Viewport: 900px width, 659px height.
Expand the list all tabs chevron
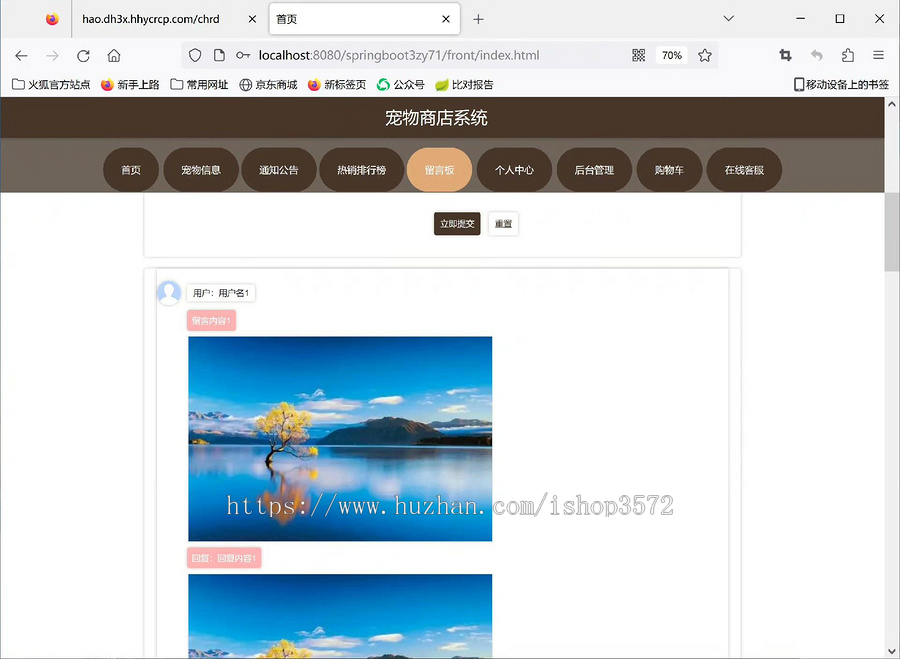pyautogui.click(x=729, y=18)
